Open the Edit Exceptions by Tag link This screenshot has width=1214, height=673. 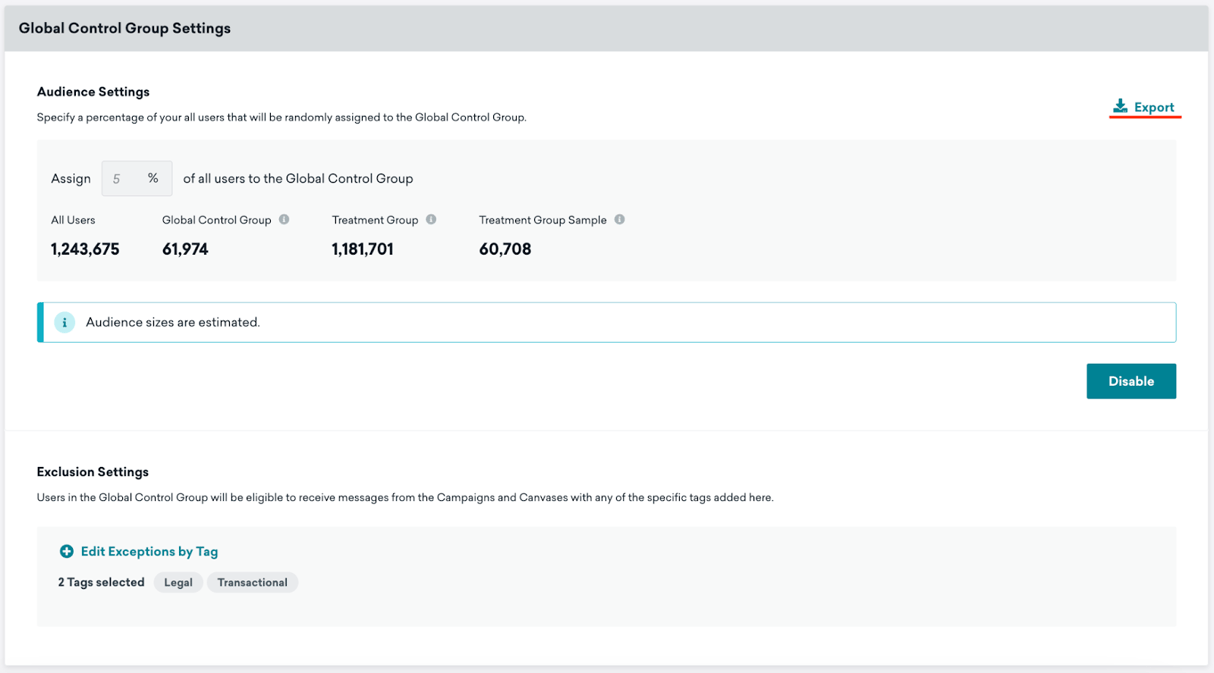(149, 551)
